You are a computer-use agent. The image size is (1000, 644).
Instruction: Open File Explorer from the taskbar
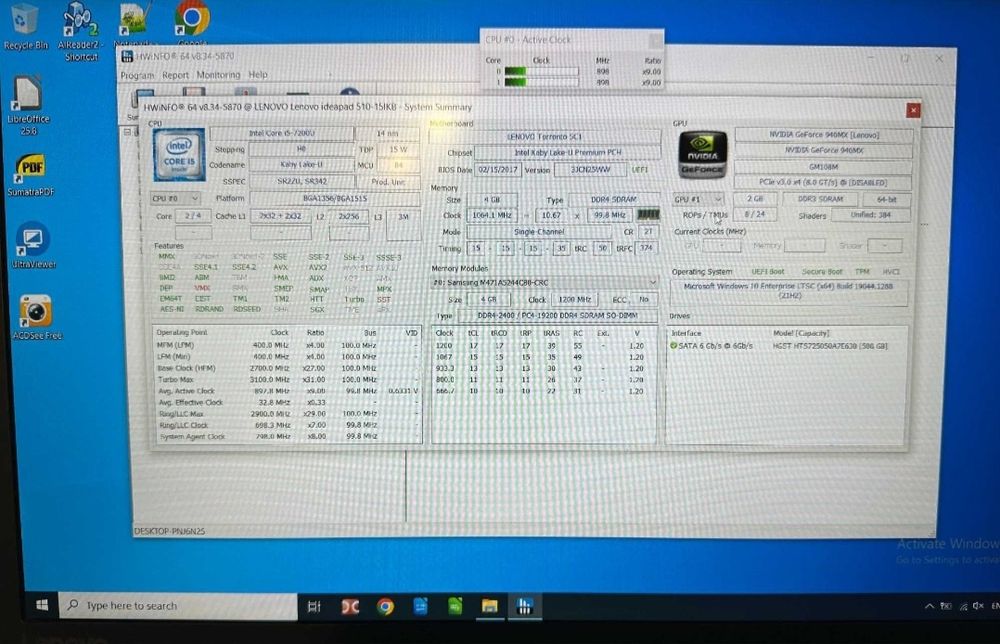pyautogui.click(x=489, y=606)
